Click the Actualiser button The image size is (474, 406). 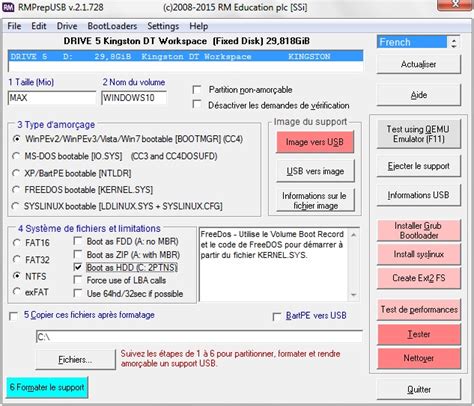click(419, 64)
